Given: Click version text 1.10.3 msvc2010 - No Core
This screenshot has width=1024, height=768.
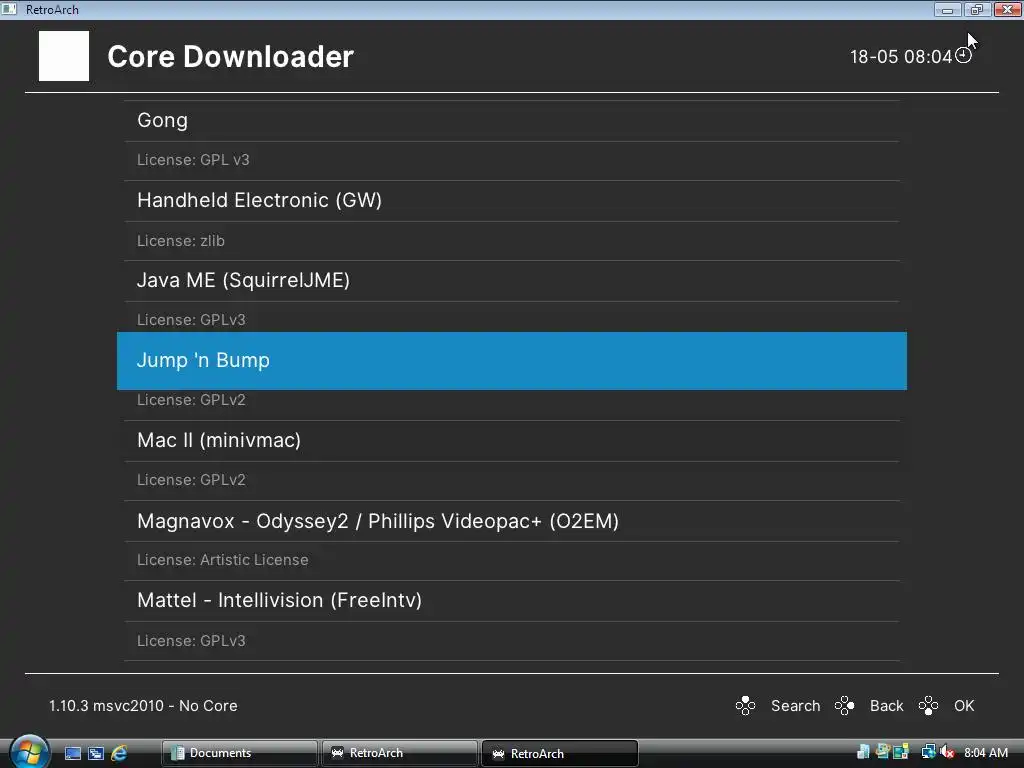Looking at the screenshot, I should click(x=143, y=706).
